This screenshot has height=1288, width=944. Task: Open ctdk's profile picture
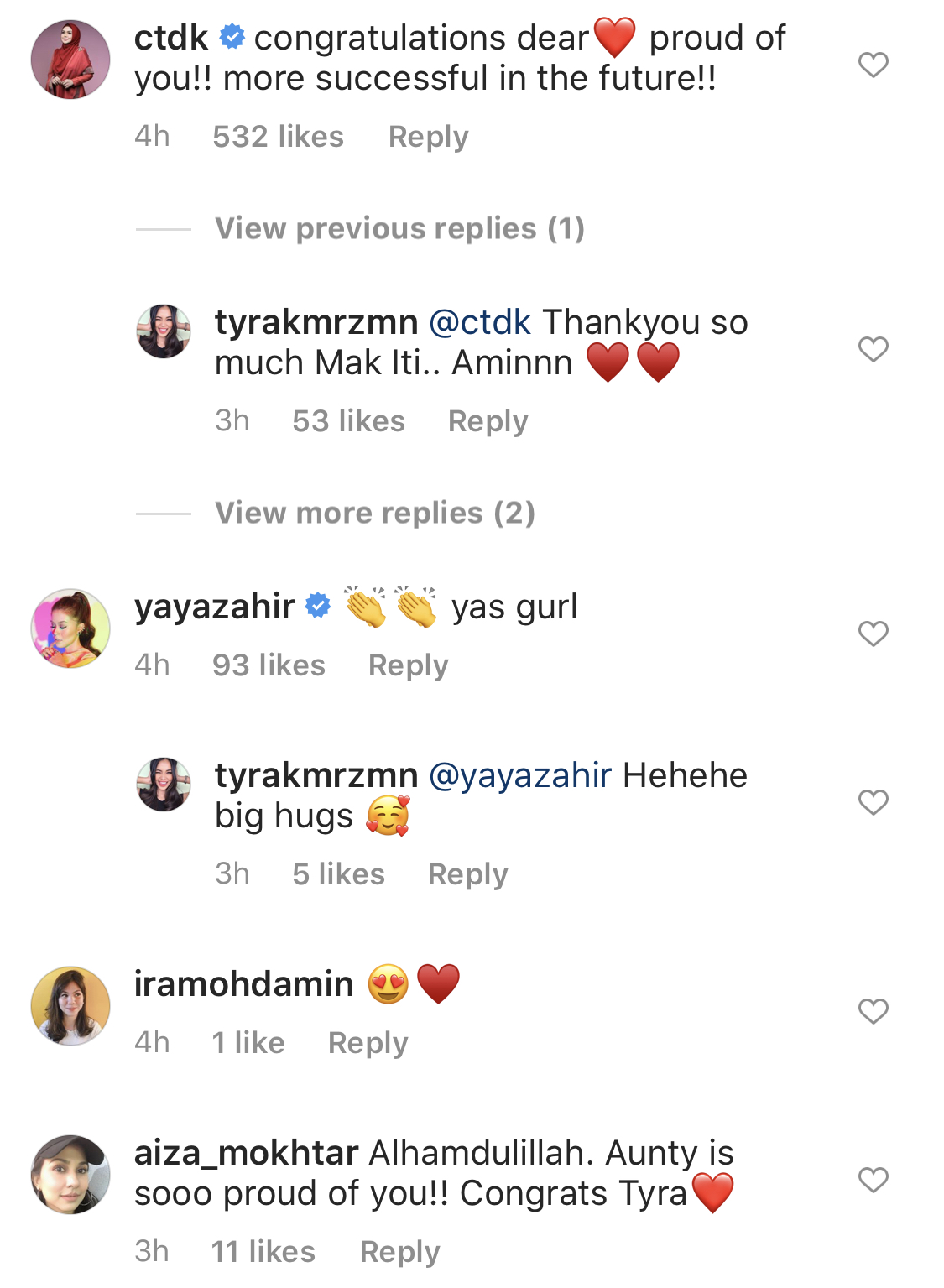(x=70, y=60)
